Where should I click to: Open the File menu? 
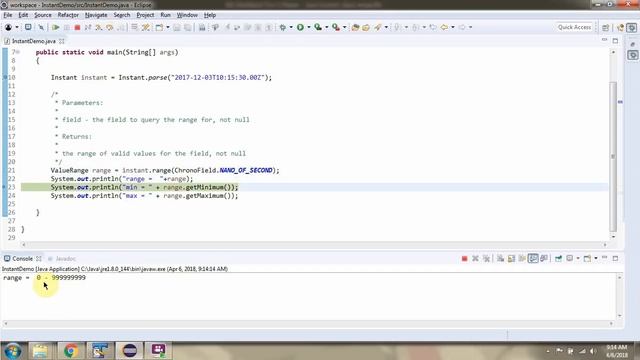tap(8, 15)
